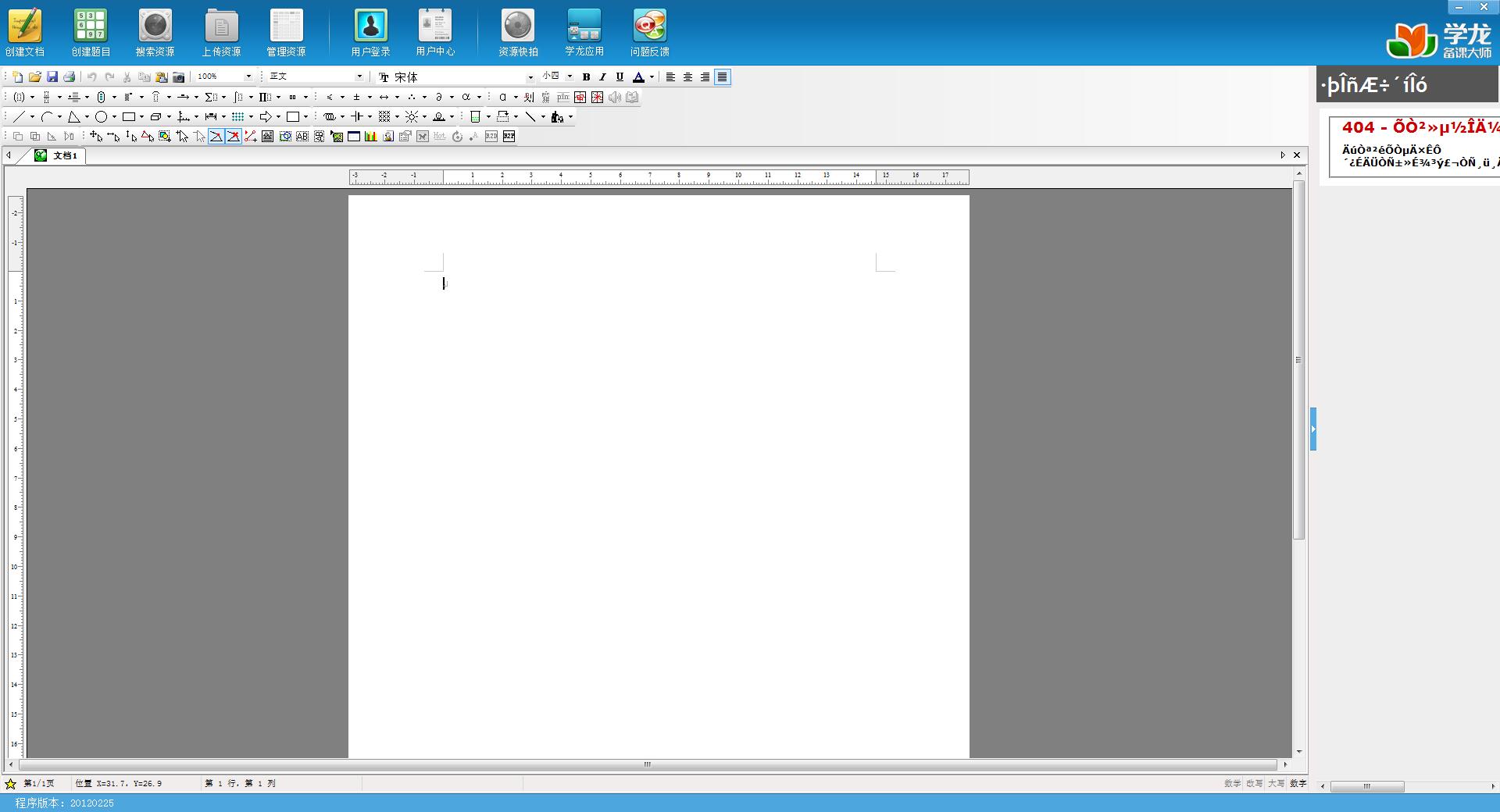This screenshot has width=1500, height=812.
Task: Toggle bold formatting
Action: (586, 77)
